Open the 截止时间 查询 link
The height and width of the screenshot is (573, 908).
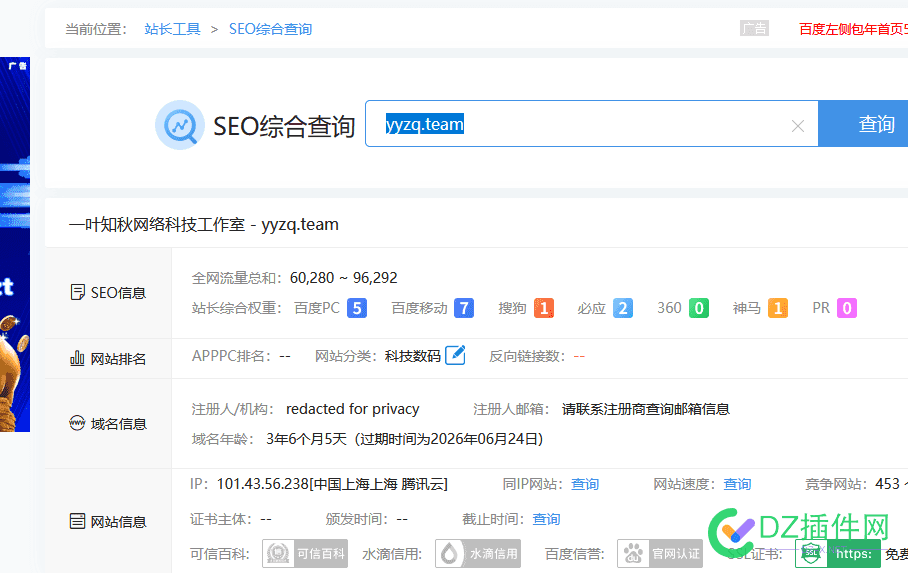546,519
